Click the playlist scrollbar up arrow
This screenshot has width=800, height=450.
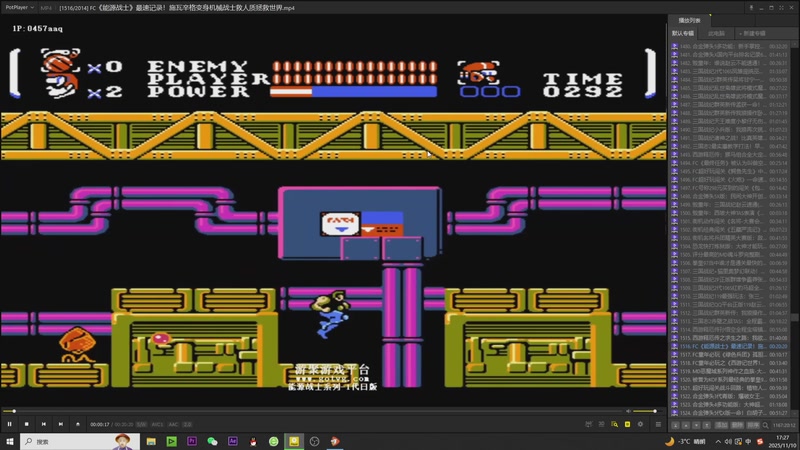794,44
